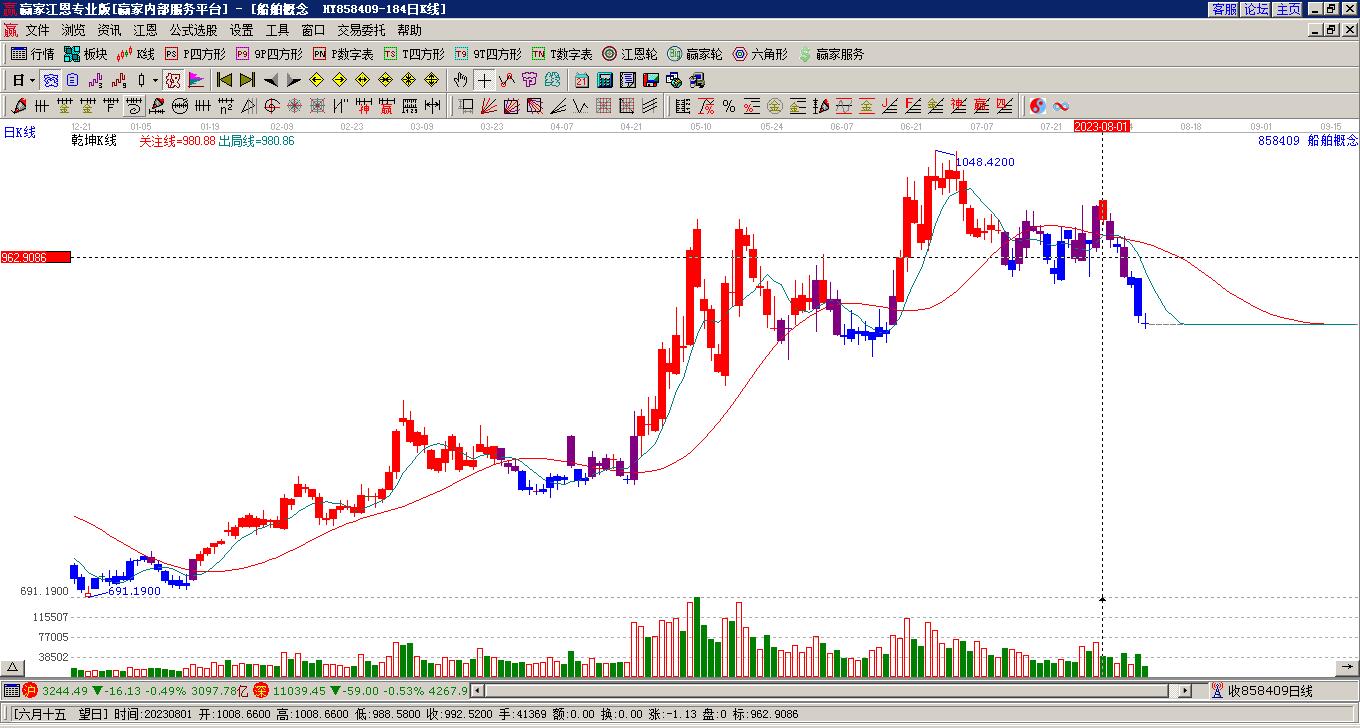Select the zigzag wave line tool

[580, 106]
